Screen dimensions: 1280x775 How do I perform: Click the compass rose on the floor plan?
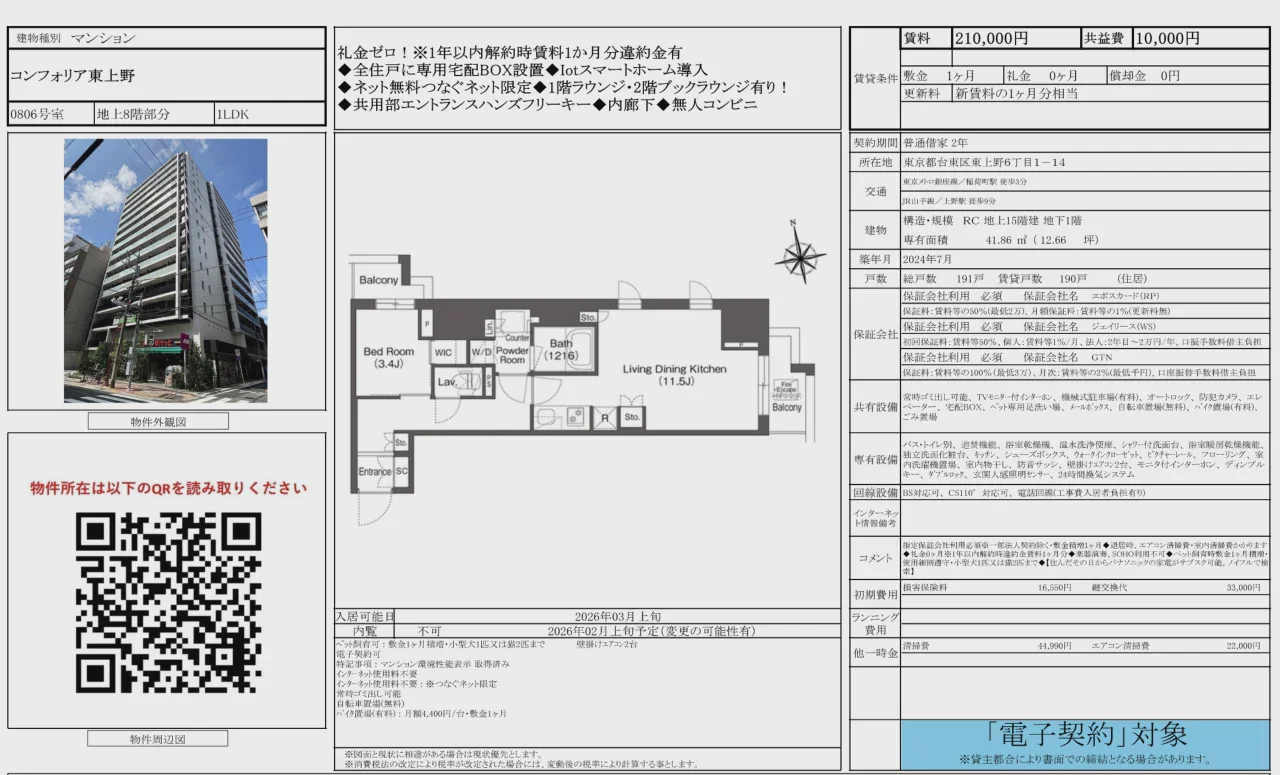pos(800,258)
